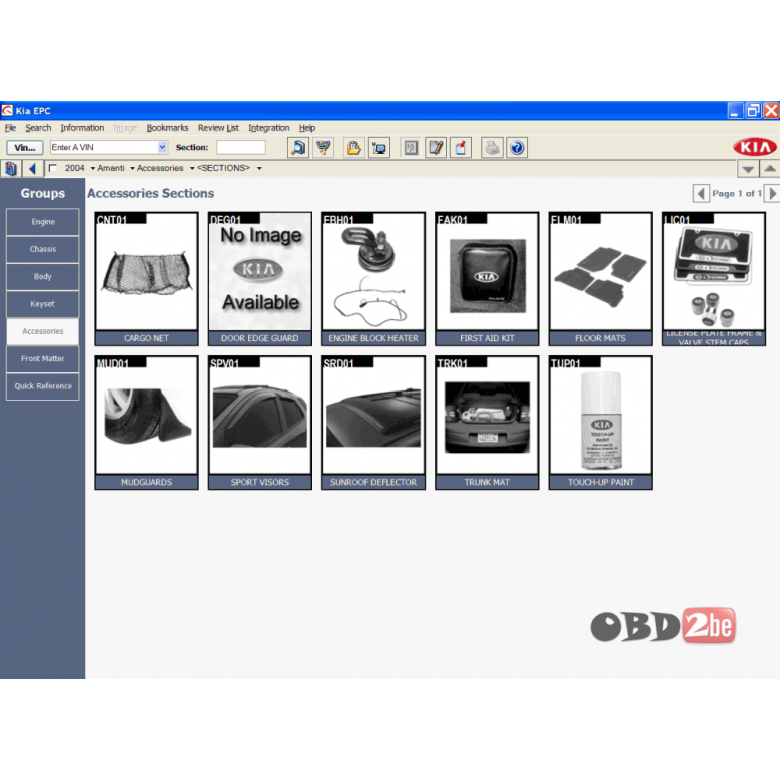Open the SPORT VISORS section thumbnail
Screen dimensions: 780x780
click(x=260, y=423)
